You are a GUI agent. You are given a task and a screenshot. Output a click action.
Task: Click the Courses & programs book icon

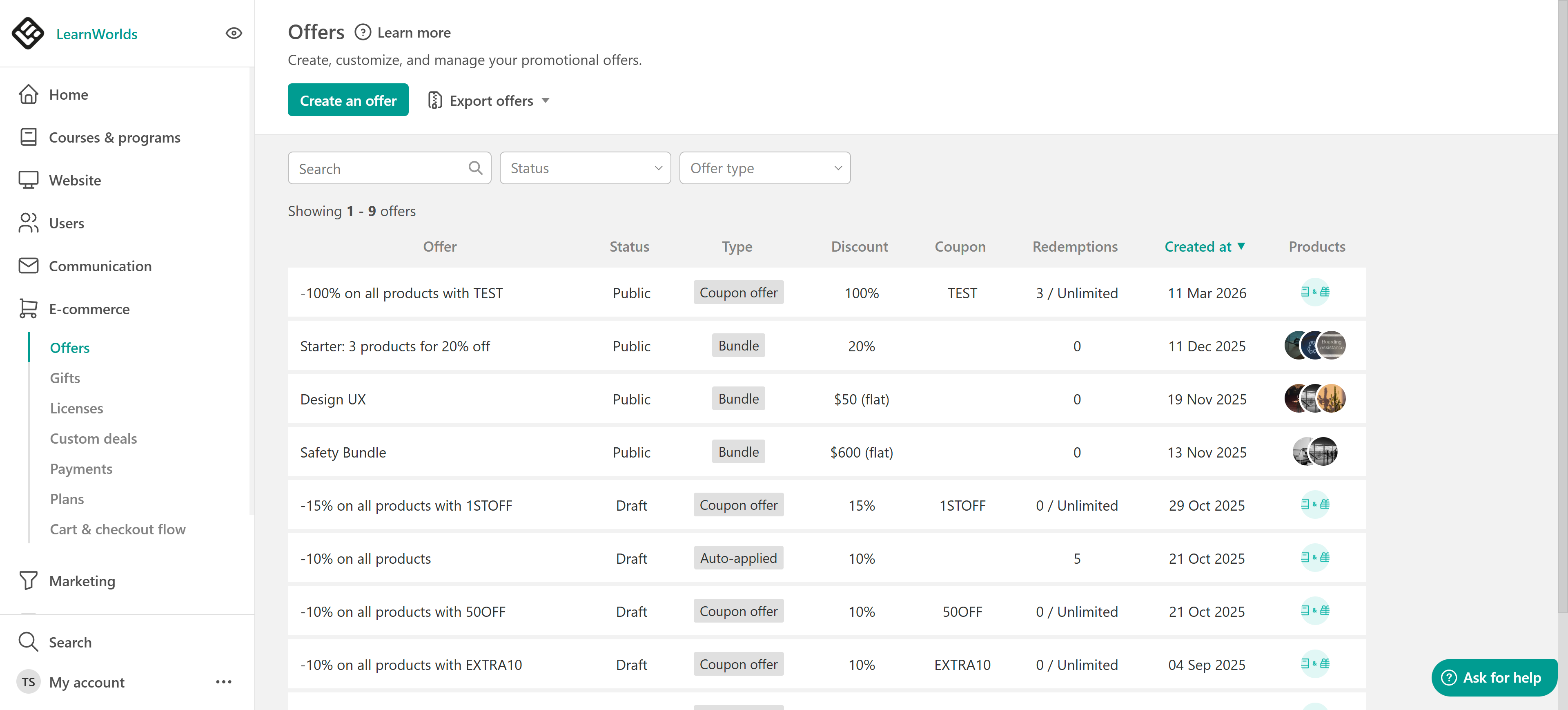28,137
